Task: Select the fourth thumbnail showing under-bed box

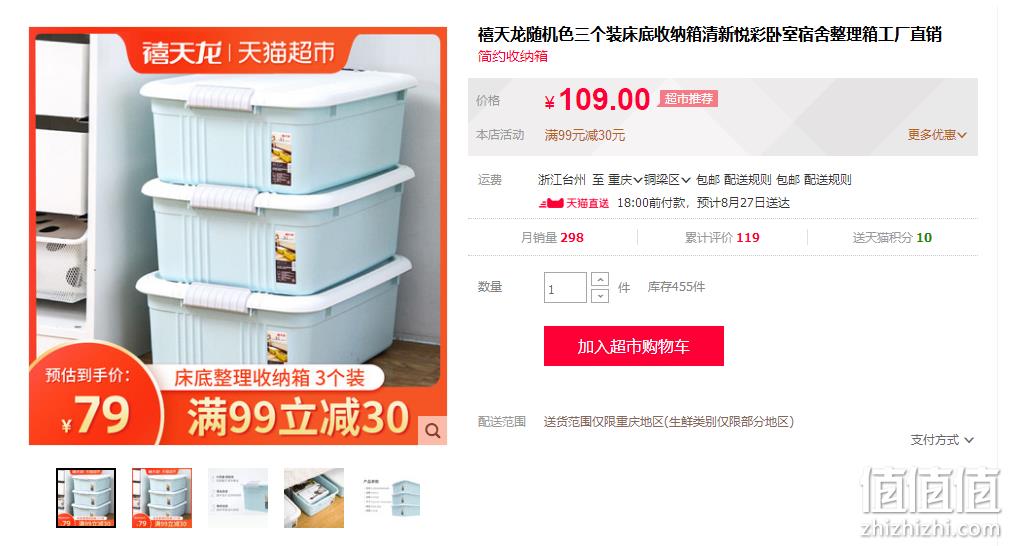Action: 314,498
